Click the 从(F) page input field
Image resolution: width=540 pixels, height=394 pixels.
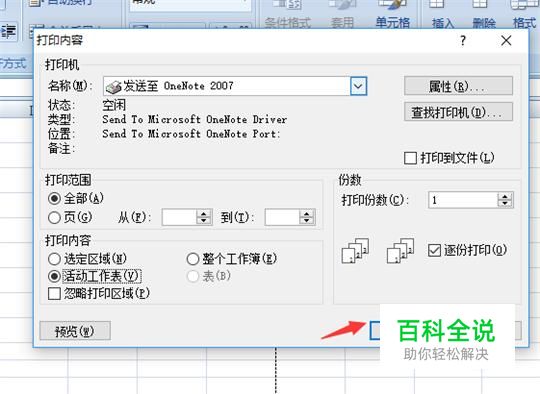coord(179,217)
